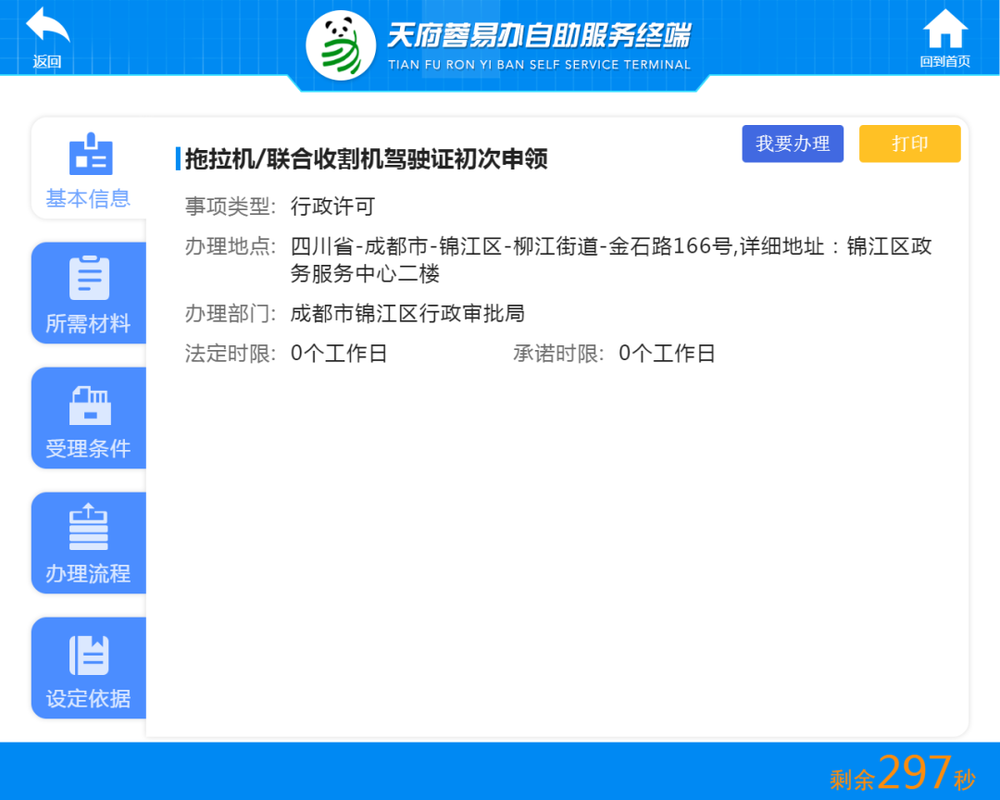Open the 办理流程 upload icon
The width and height of the screenshot is (1000, 800).
(89, 527)
